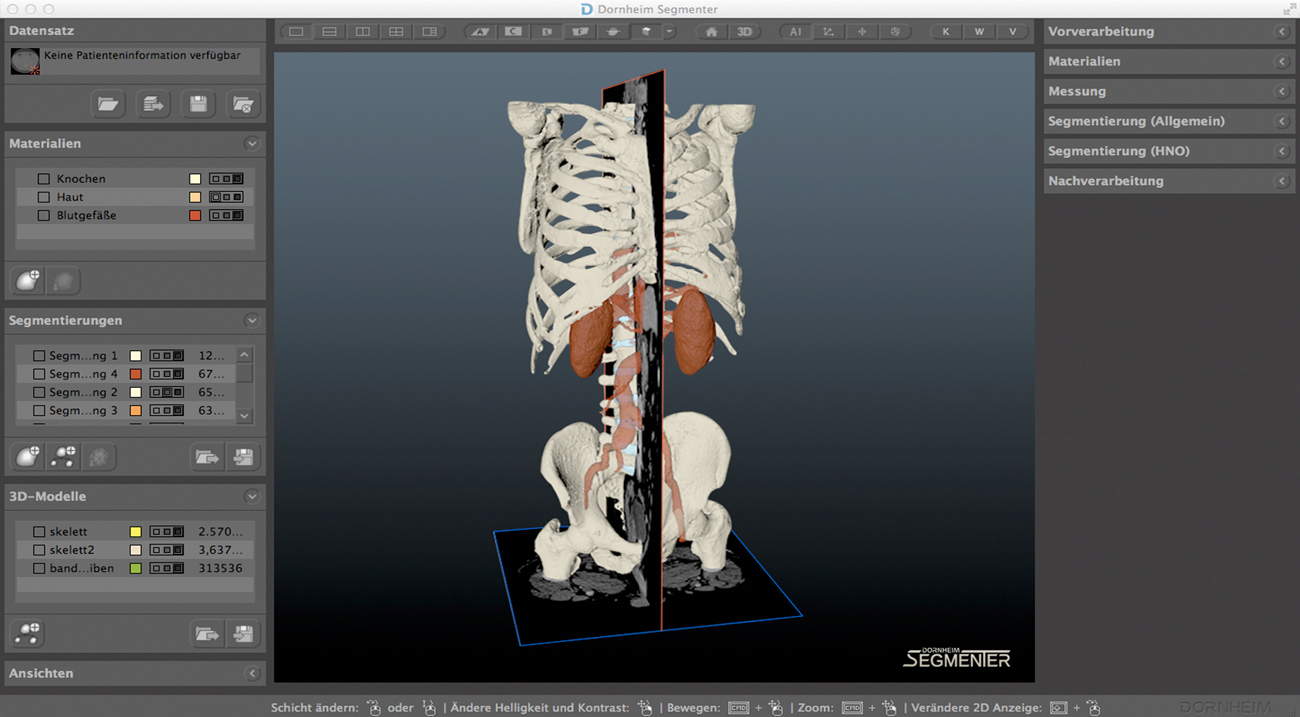1300x717 pixels.
Task: Close dataset via folder with X icon
Action: [x=242, y=104]
